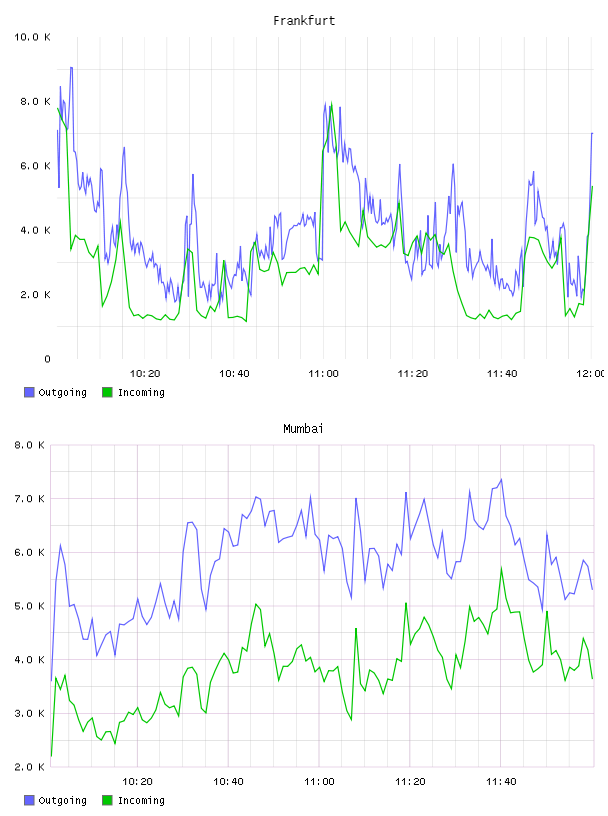Viewport: 608px width, 816px height.
Task: Click the 4.0 K label on the Frankfurt y-axis
Action: [x=35, y=230]
